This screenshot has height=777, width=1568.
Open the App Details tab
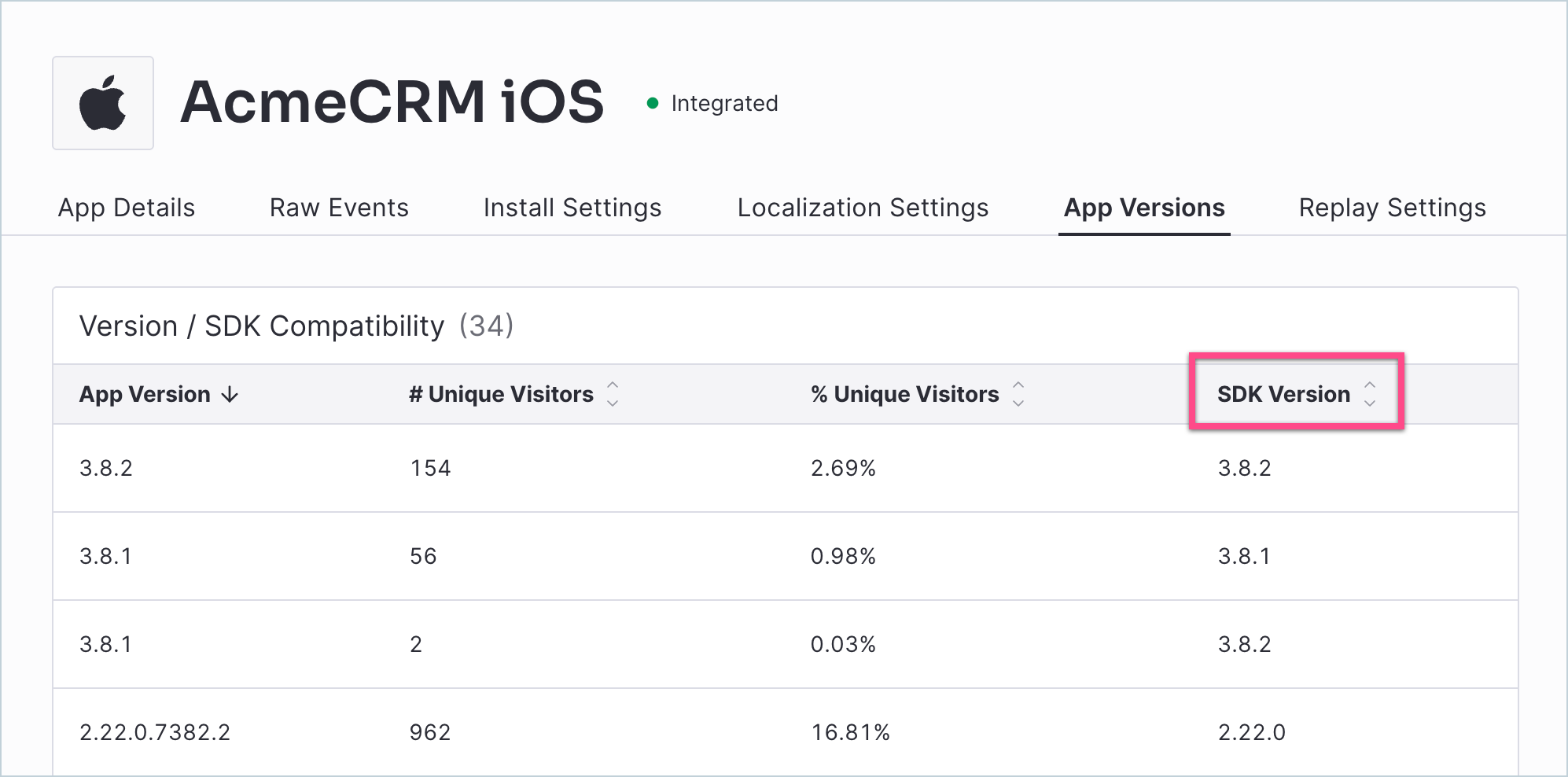[127, 208]
